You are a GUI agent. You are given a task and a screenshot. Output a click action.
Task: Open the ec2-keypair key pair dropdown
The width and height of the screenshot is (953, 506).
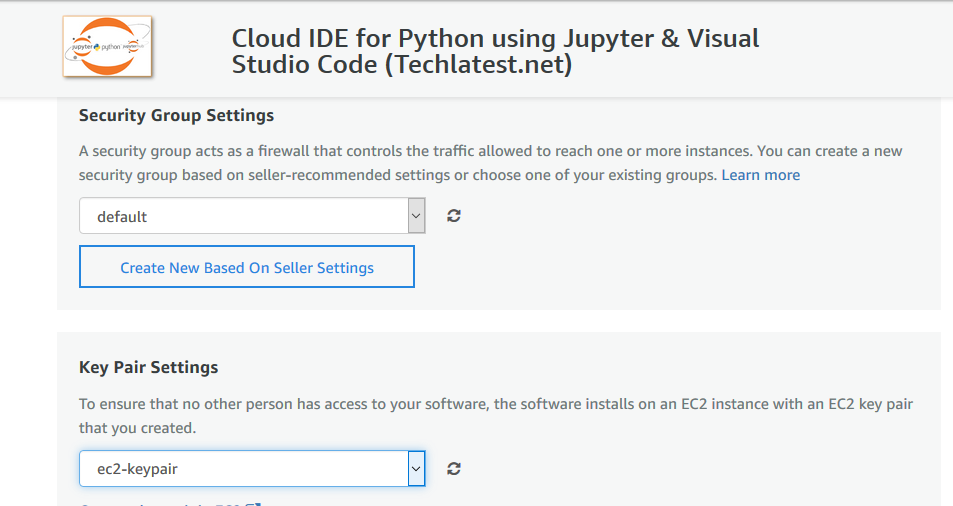(x=252, y=468)
